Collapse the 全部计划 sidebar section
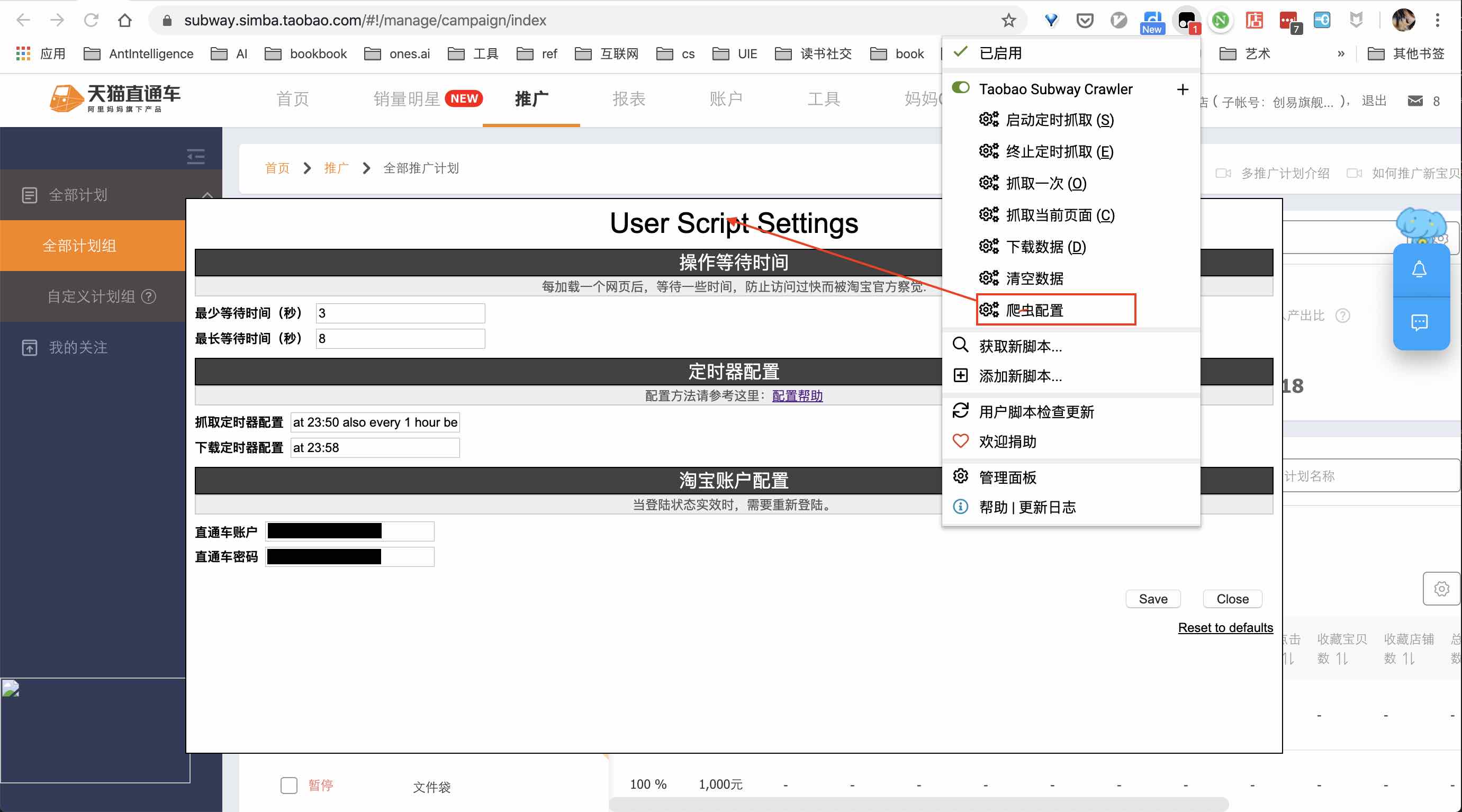 (x=207, y=195)
